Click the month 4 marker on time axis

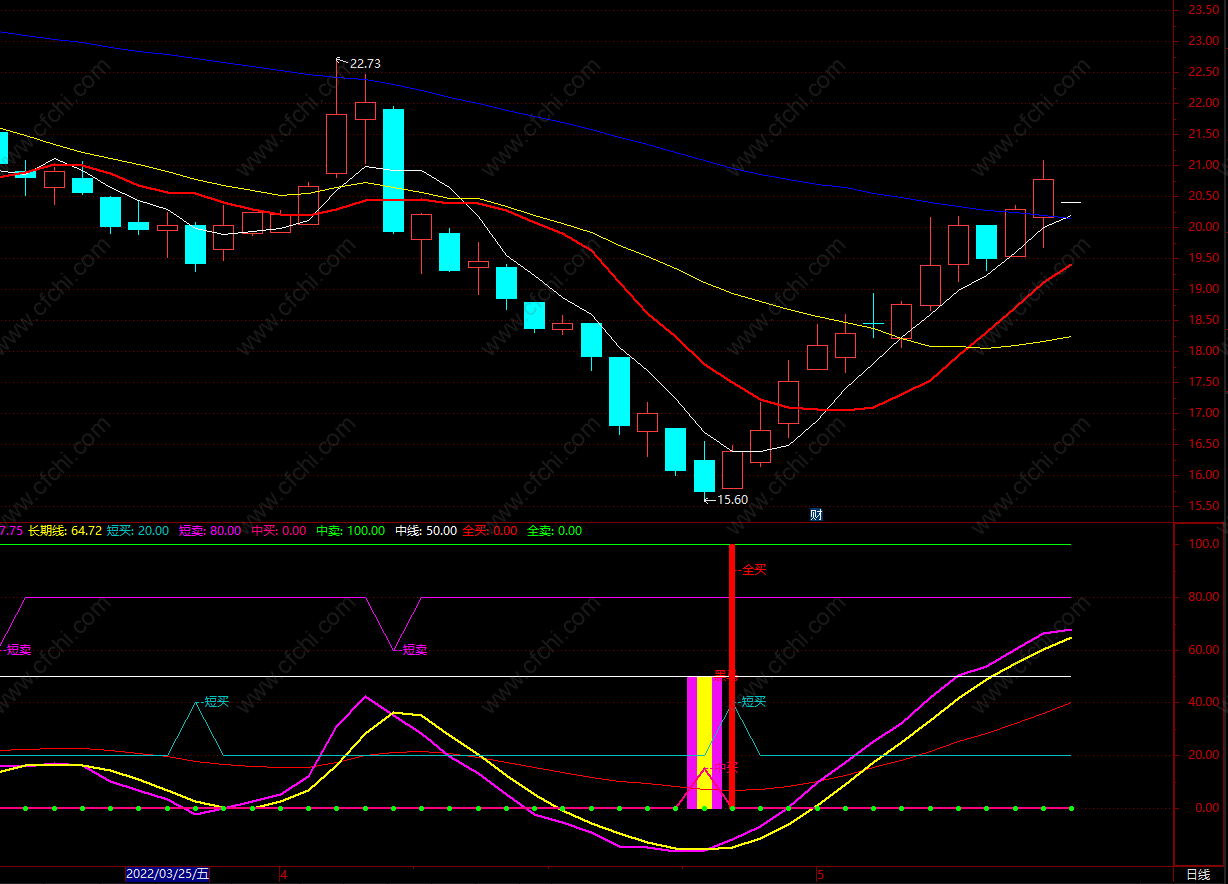pos(283,874)
